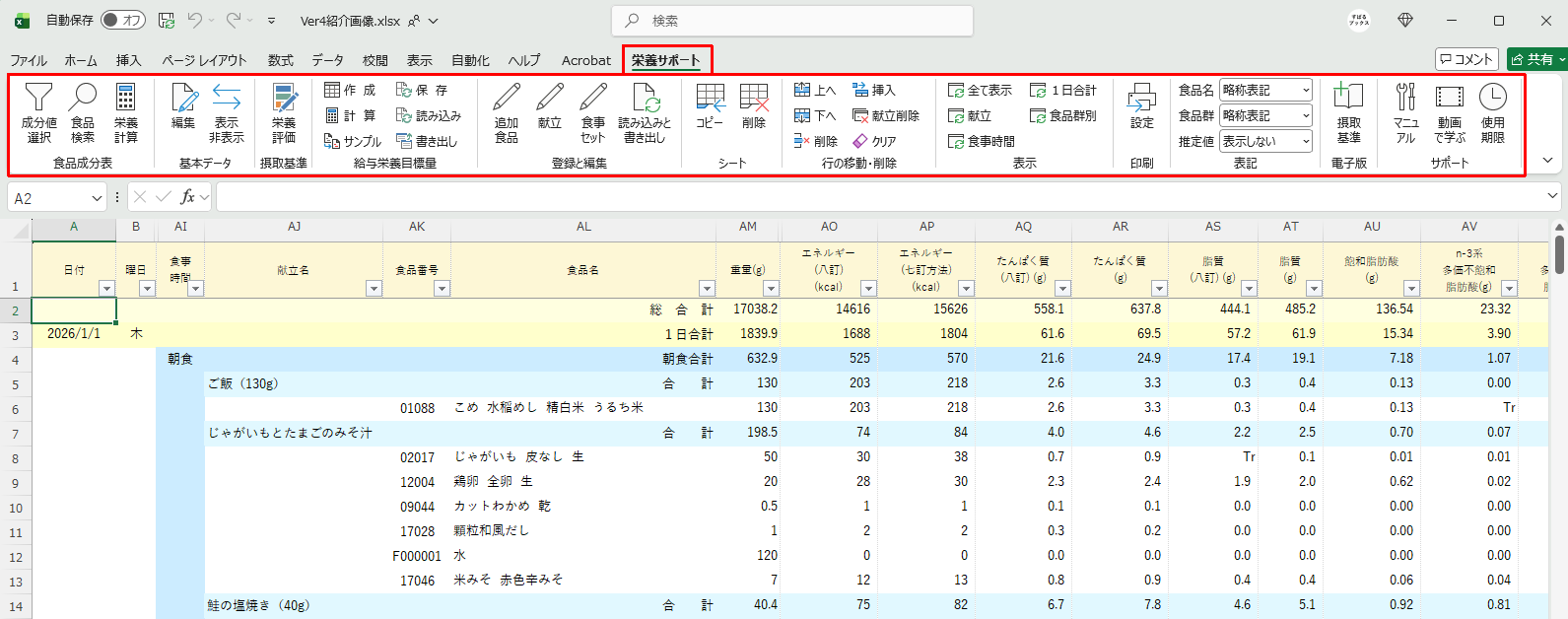Open 成分値選択 funnel filter tool
The height and width of the screenshot is (619, 1568).
(38, 112)
